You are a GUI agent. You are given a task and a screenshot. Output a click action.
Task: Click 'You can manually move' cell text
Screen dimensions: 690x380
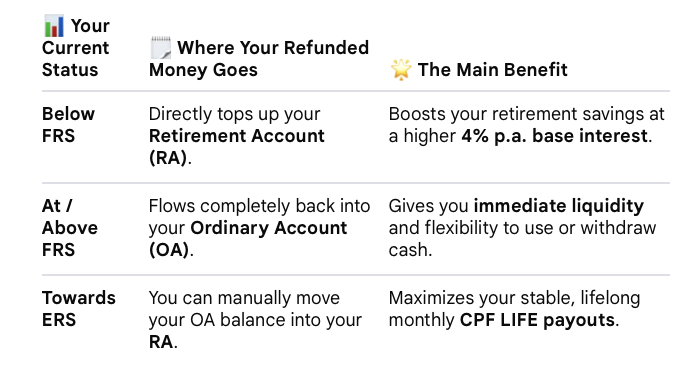tap(244, 298)
